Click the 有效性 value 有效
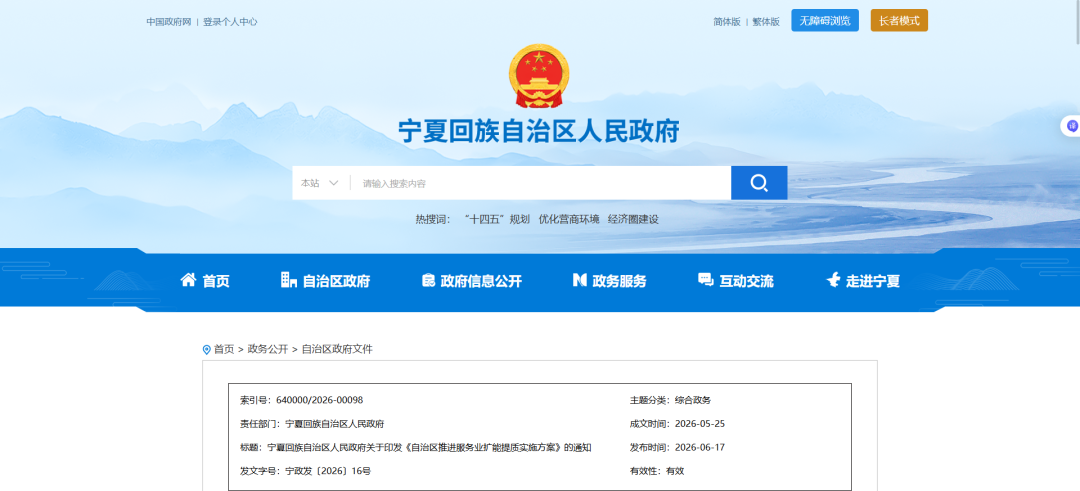Viewport: 1080px width, 491px height. point(675,471)
